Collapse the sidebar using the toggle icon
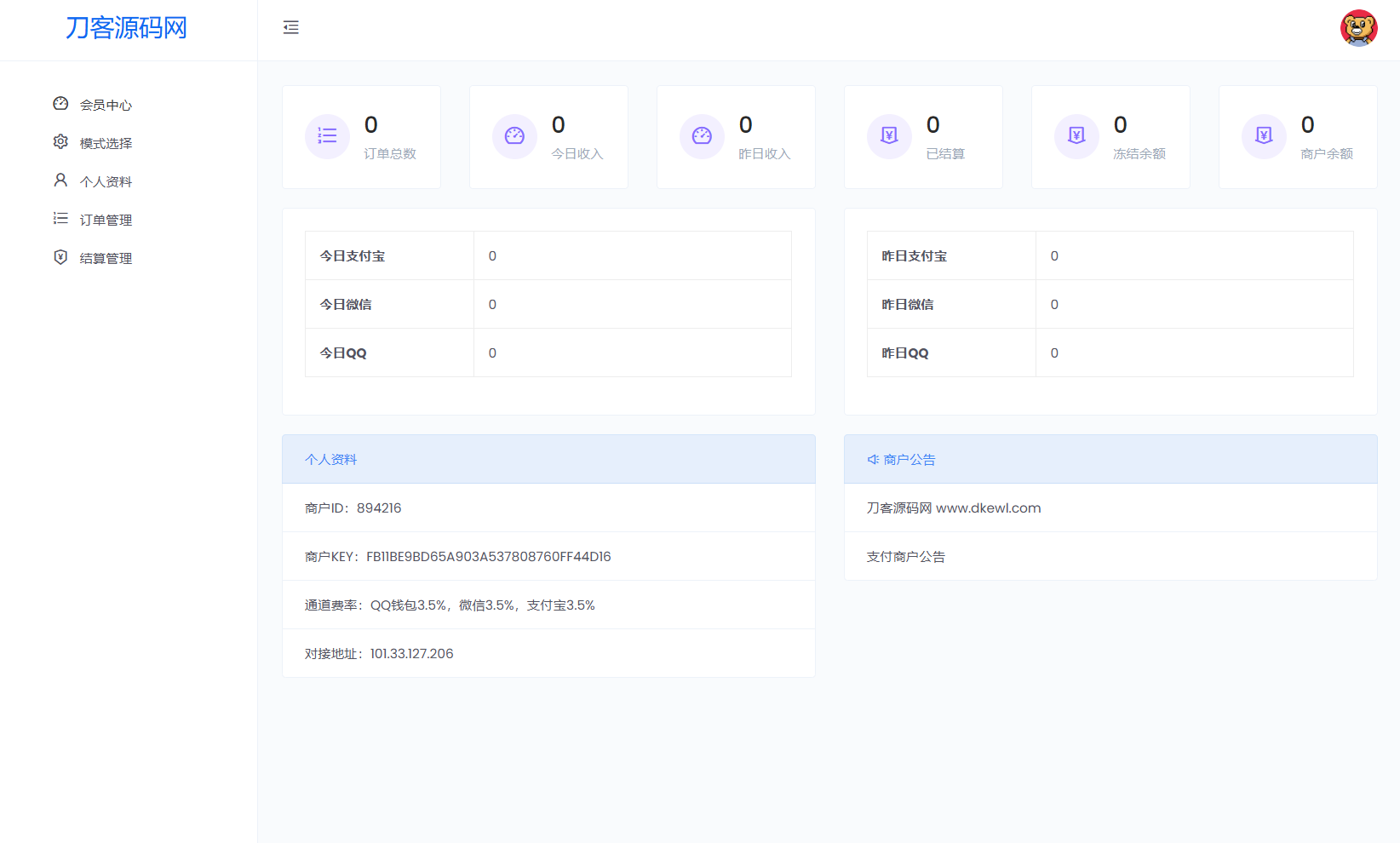Screen dimensions: 1400x843 point(291,27)
